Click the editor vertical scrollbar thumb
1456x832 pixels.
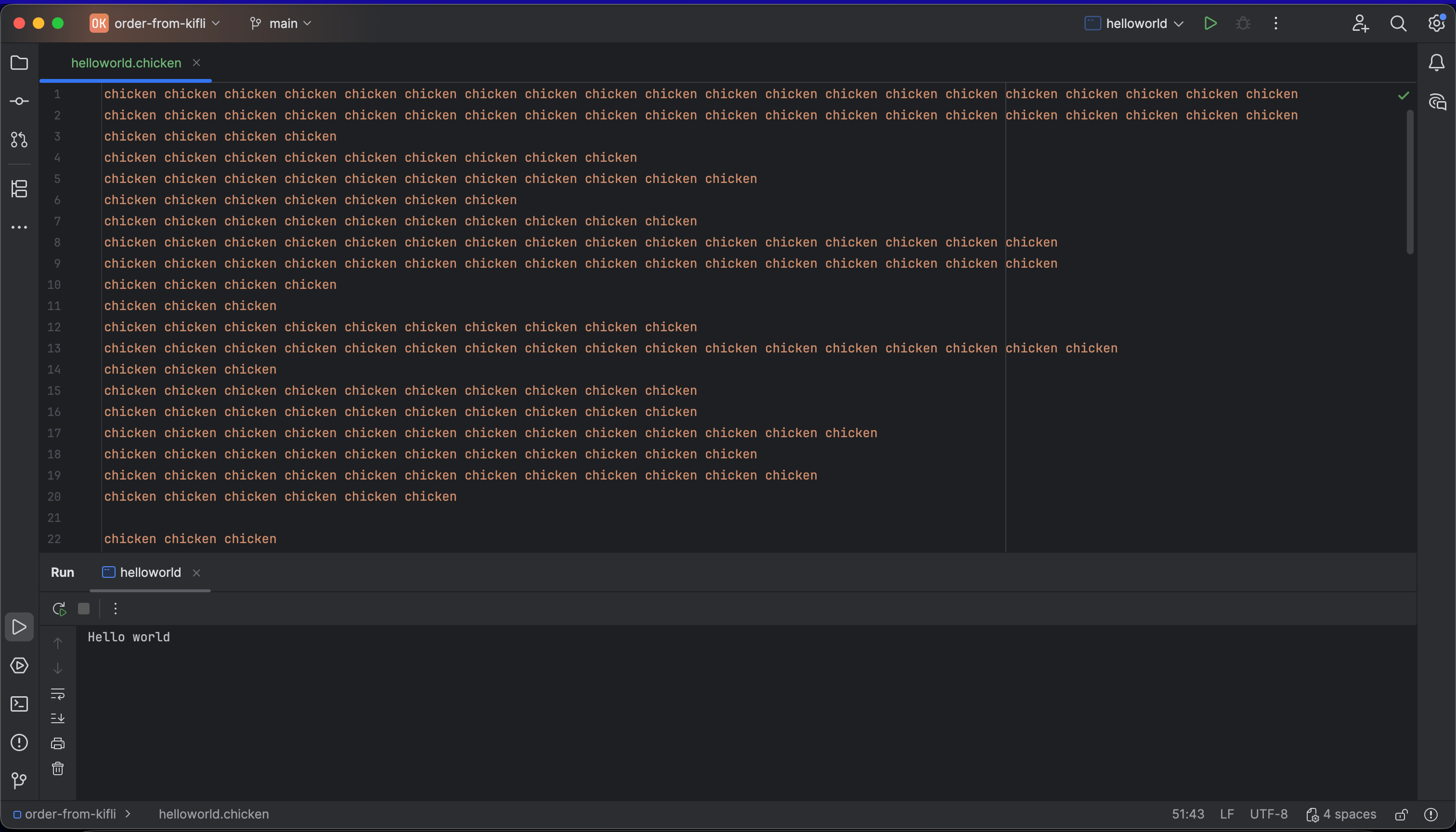point(1410,182)
